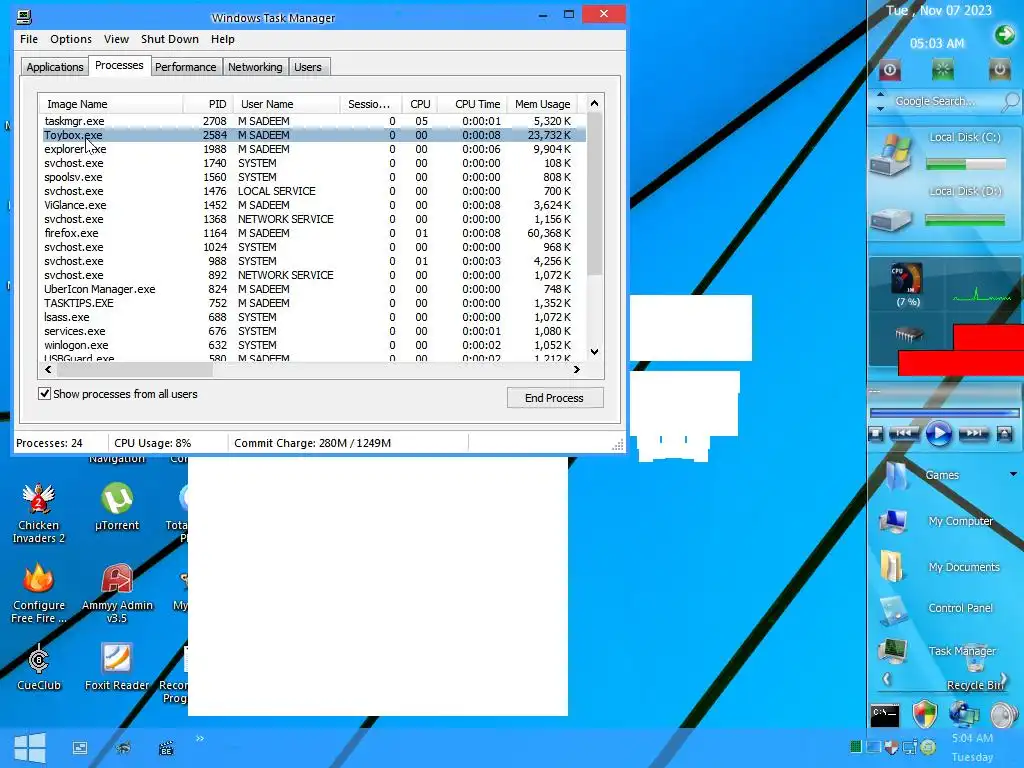This screenshot has height=768, width=1024.
Task: Click the Task Manager title bar icon
Action: 24,16
